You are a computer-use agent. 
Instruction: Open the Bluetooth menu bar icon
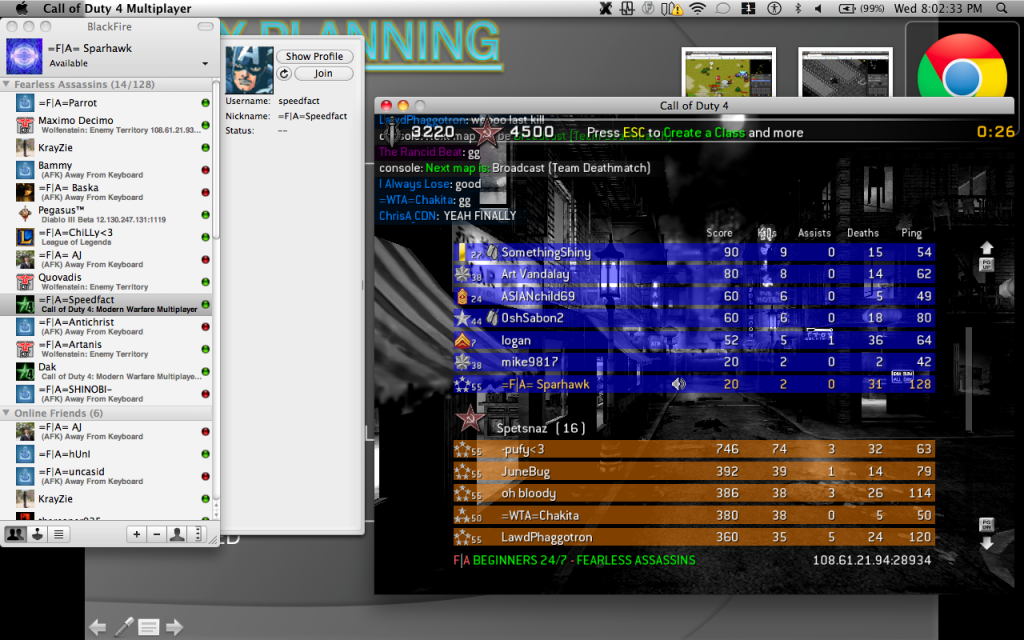[797, 8]
